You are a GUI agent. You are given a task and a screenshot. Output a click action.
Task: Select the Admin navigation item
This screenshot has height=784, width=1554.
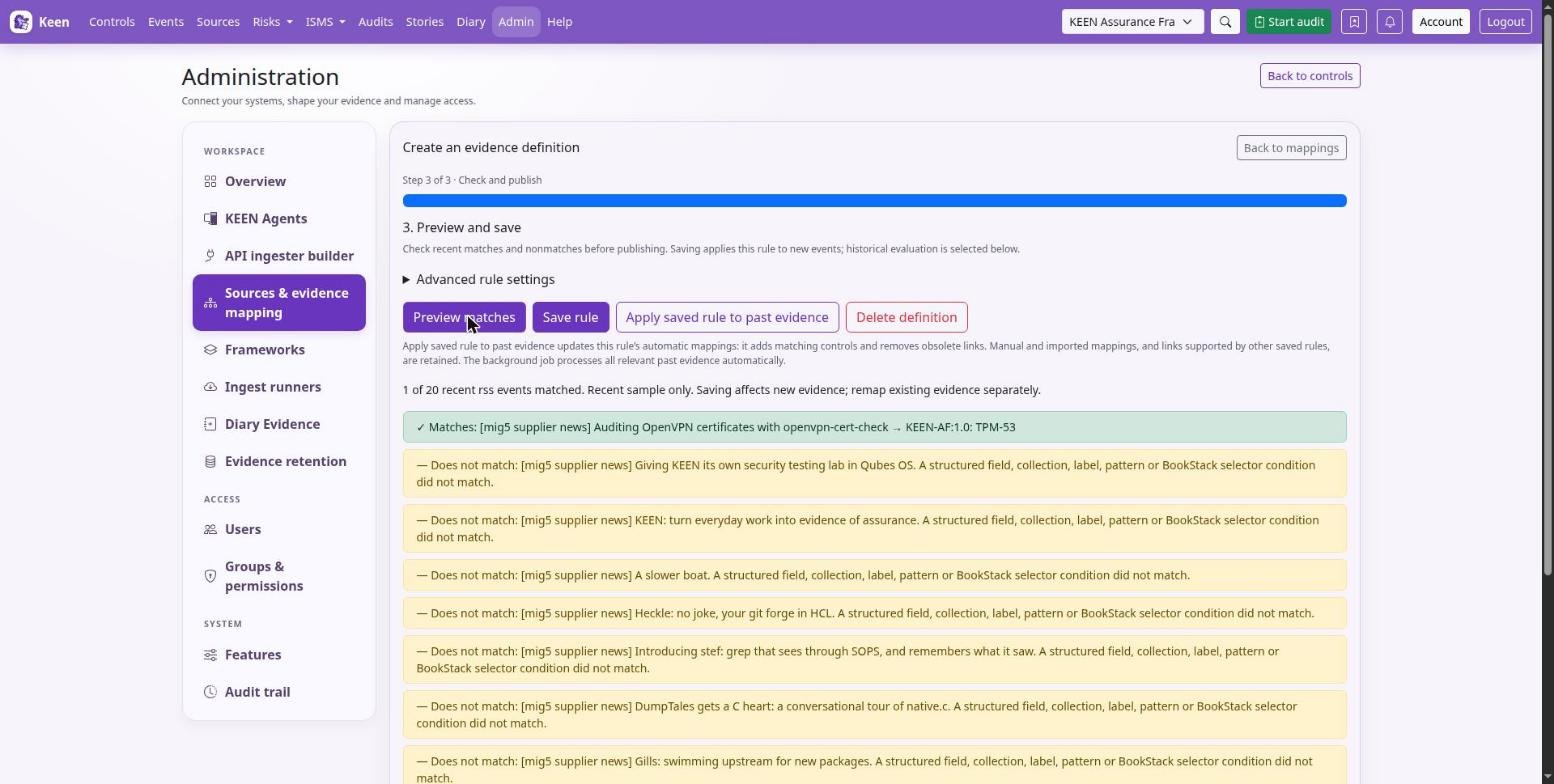point(516,22)
